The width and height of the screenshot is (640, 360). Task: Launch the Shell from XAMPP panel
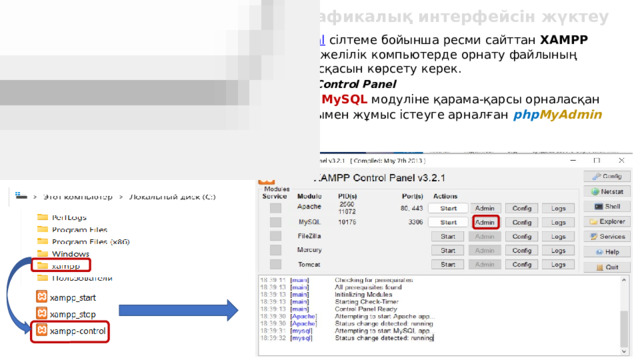[607, 207]
